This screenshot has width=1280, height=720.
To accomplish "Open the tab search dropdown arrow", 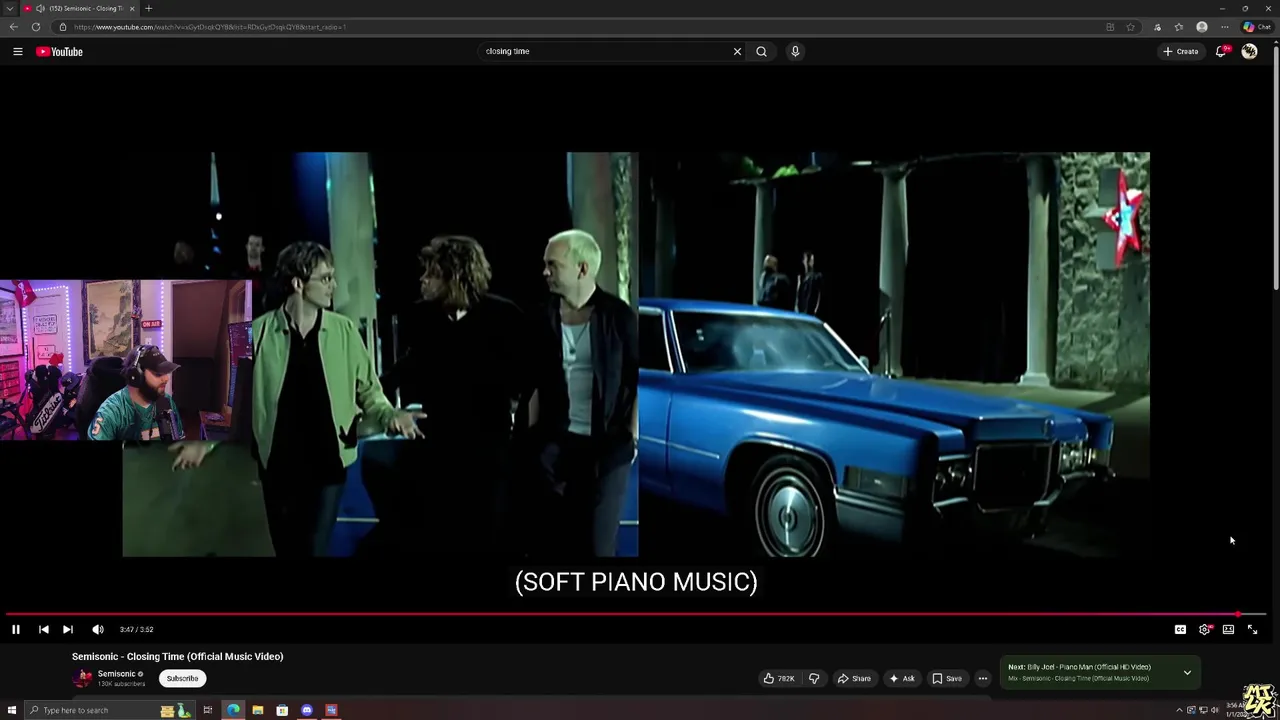I will 9,8.
